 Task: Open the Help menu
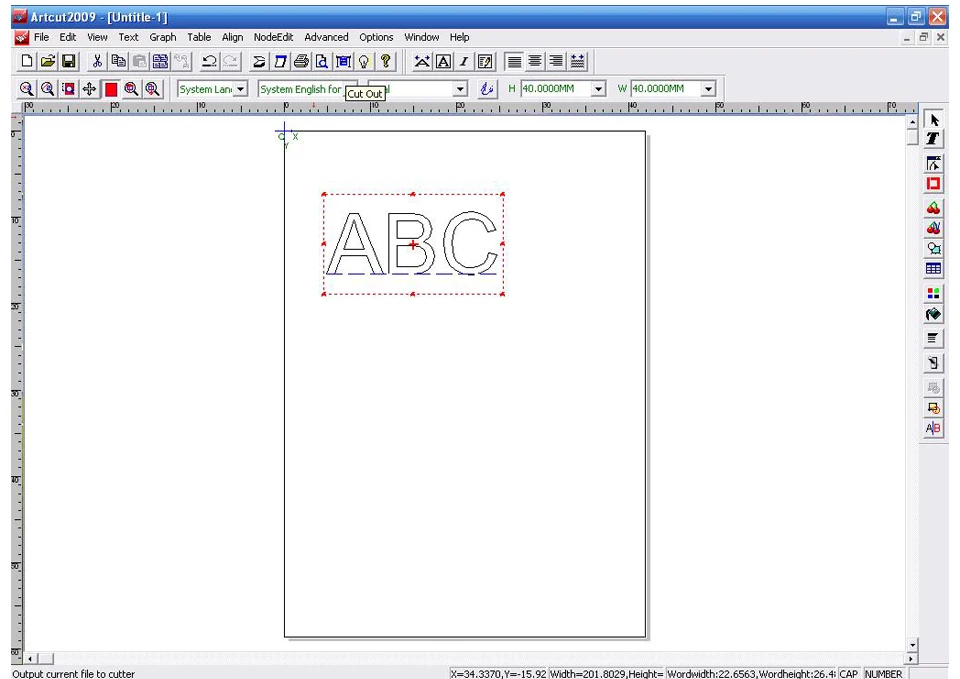click(459, 37)
